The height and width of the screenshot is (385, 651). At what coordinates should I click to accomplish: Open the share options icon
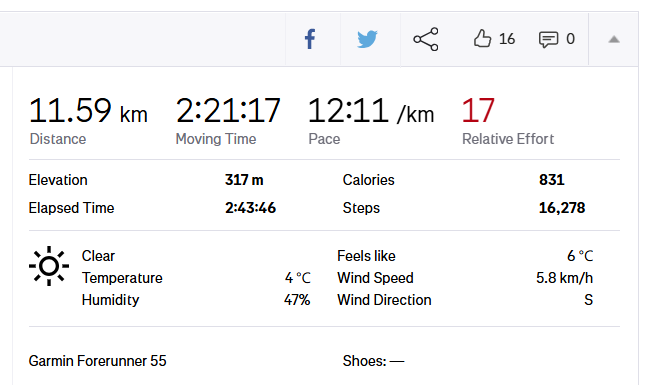[426, 39]
